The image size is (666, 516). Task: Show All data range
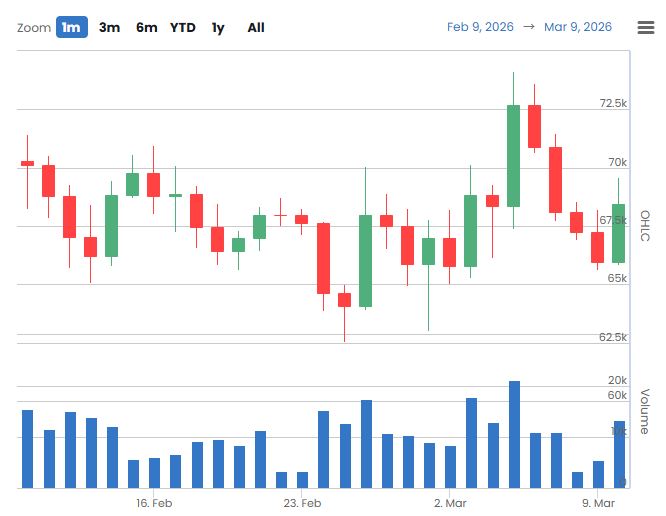(256, 27)
